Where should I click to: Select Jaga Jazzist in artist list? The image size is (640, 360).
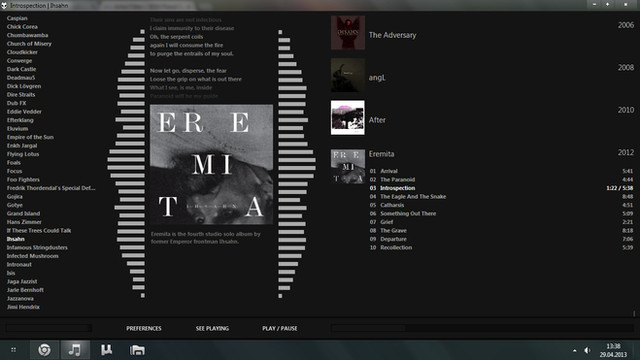click(x=22, y=281)
